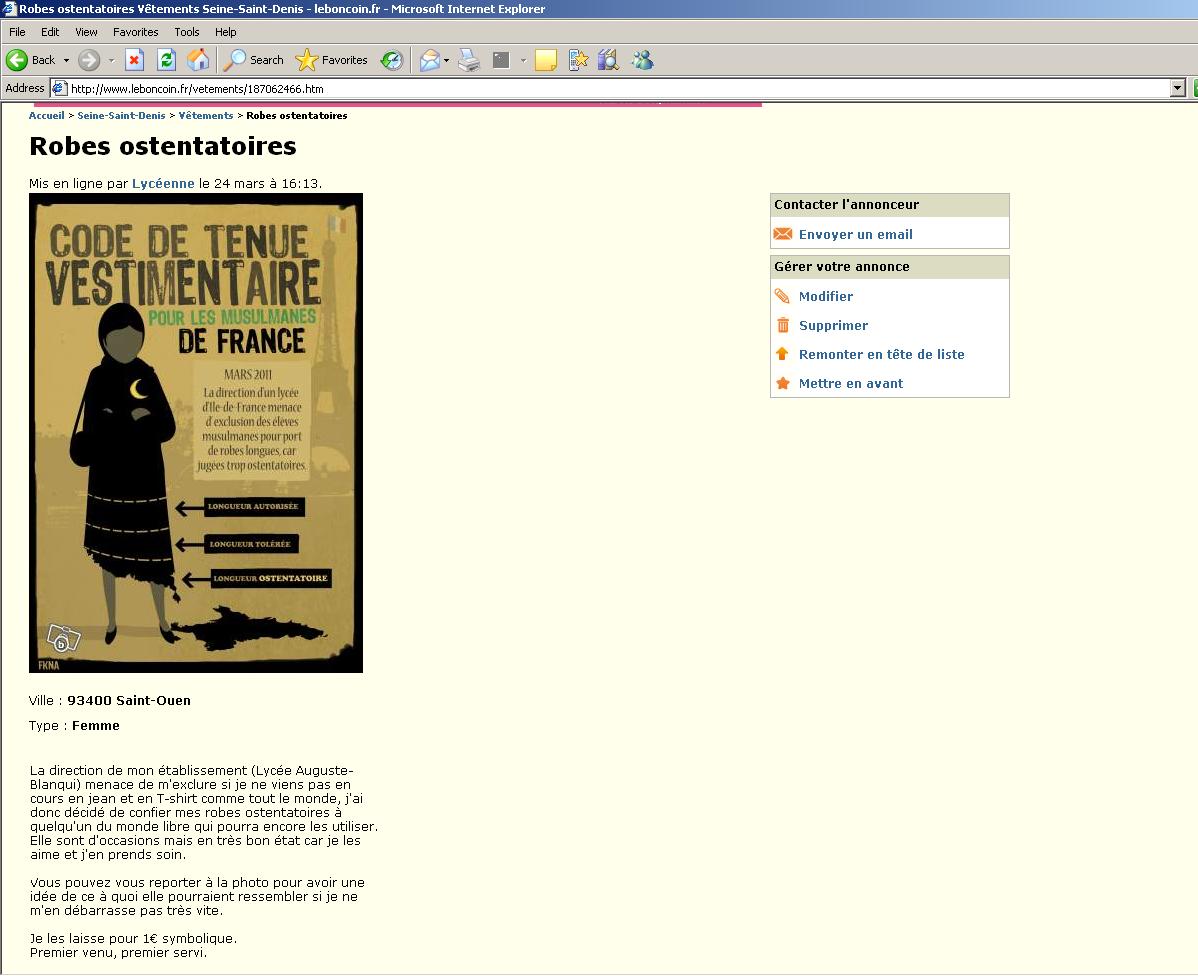
Task: Click the Robes ostentatoires breadcrumb text
Action: (x=296, y=115)
